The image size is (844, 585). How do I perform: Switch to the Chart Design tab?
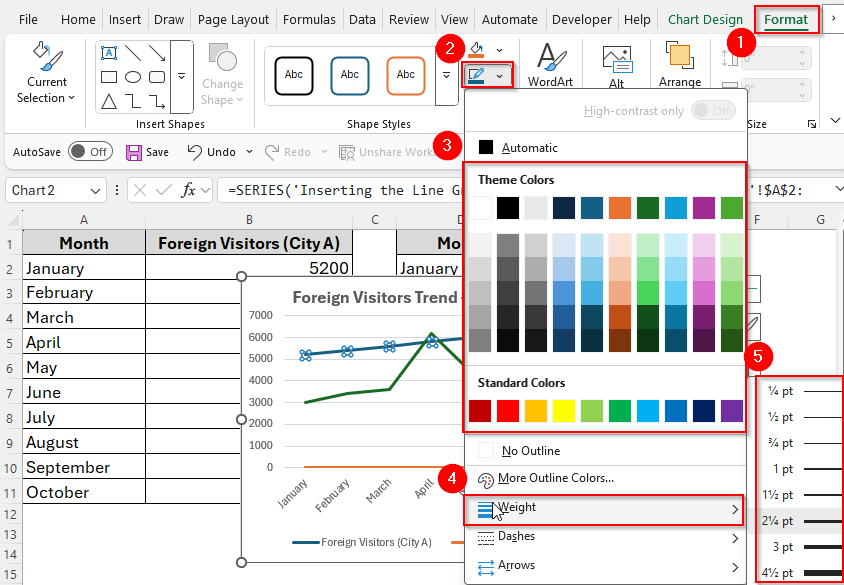point(705,18)
